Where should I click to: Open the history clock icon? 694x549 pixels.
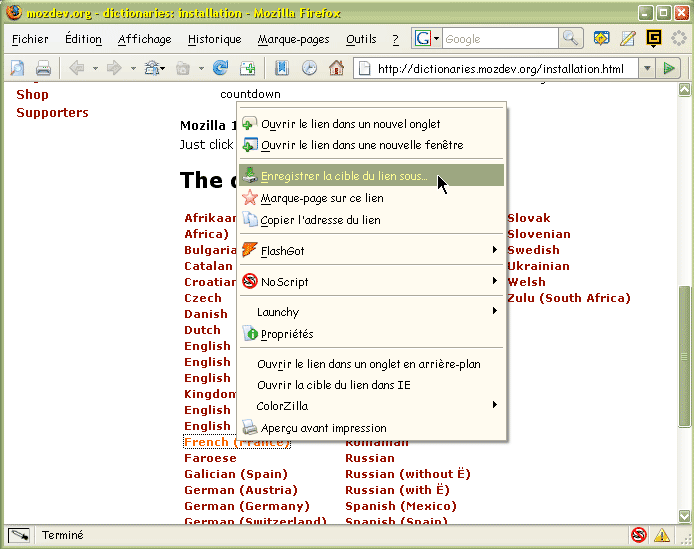[x=309, y=68]
